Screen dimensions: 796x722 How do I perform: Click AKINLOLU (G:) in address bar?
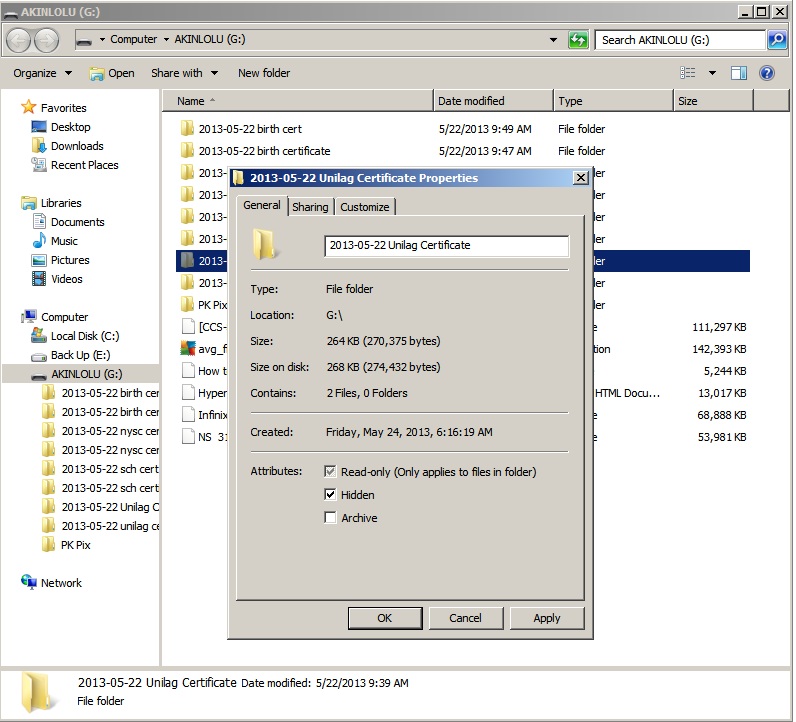(x=210, y=40)
